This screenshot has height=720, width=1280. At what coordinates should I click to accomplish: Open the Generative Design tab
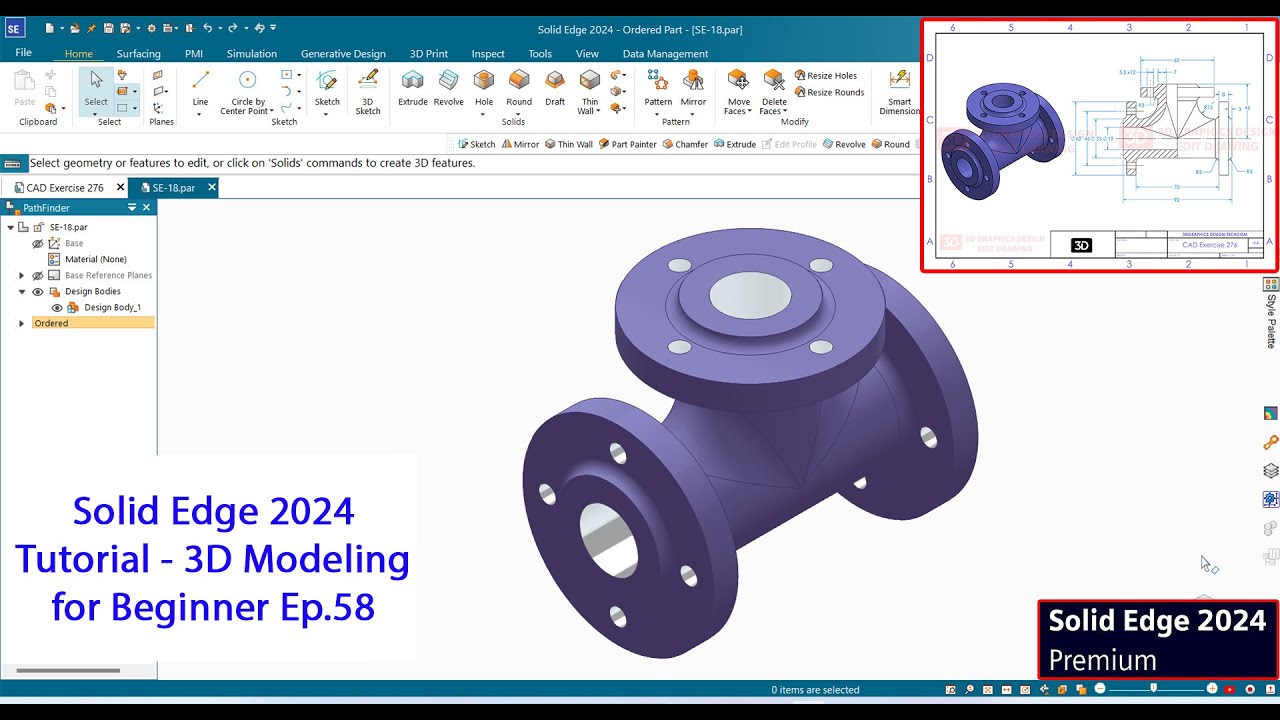point(343,54)
